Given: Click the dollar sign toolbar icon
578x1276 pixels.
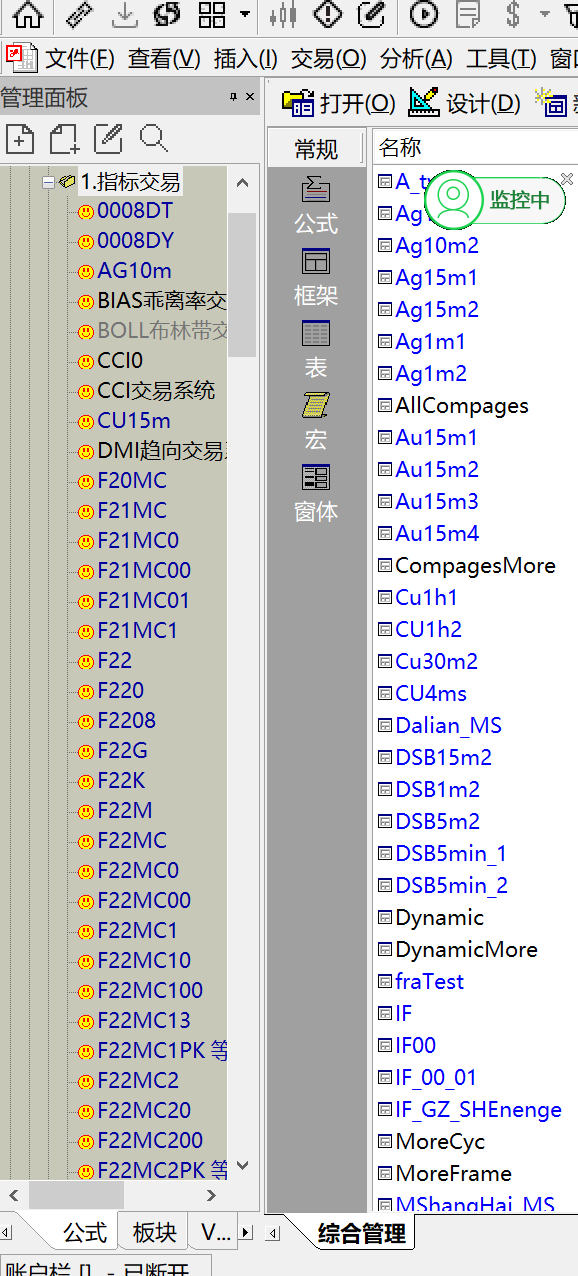Looking at the screenshot, I should pyautogui.click(x=513, y=15).
